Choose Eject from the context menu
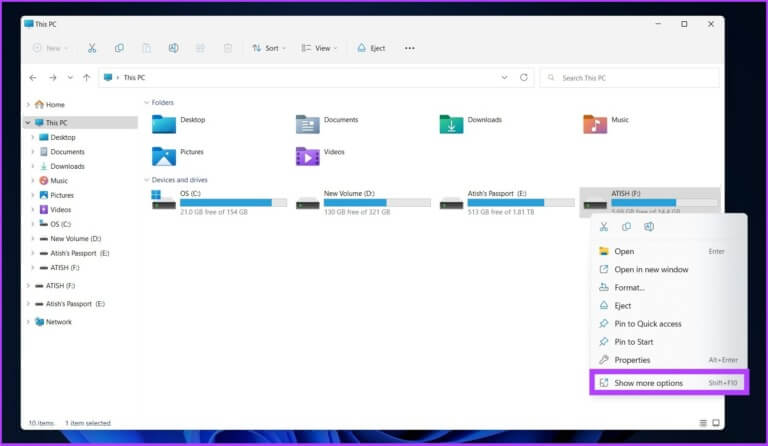Image resolution: width=768 pixels, height=446 pixels. pyautogui.click(x=669, y=305)
